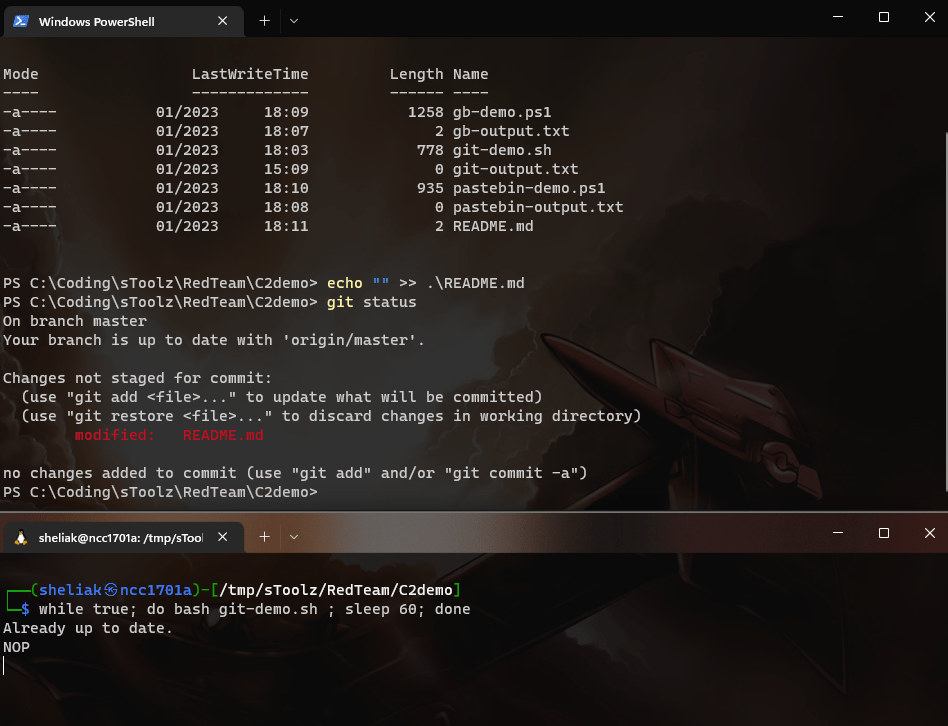The height and width of the screenshot is (726, 948).
Task: Expand the profile dropdown in the sheliak terminal window
Action: coord(294,537)
